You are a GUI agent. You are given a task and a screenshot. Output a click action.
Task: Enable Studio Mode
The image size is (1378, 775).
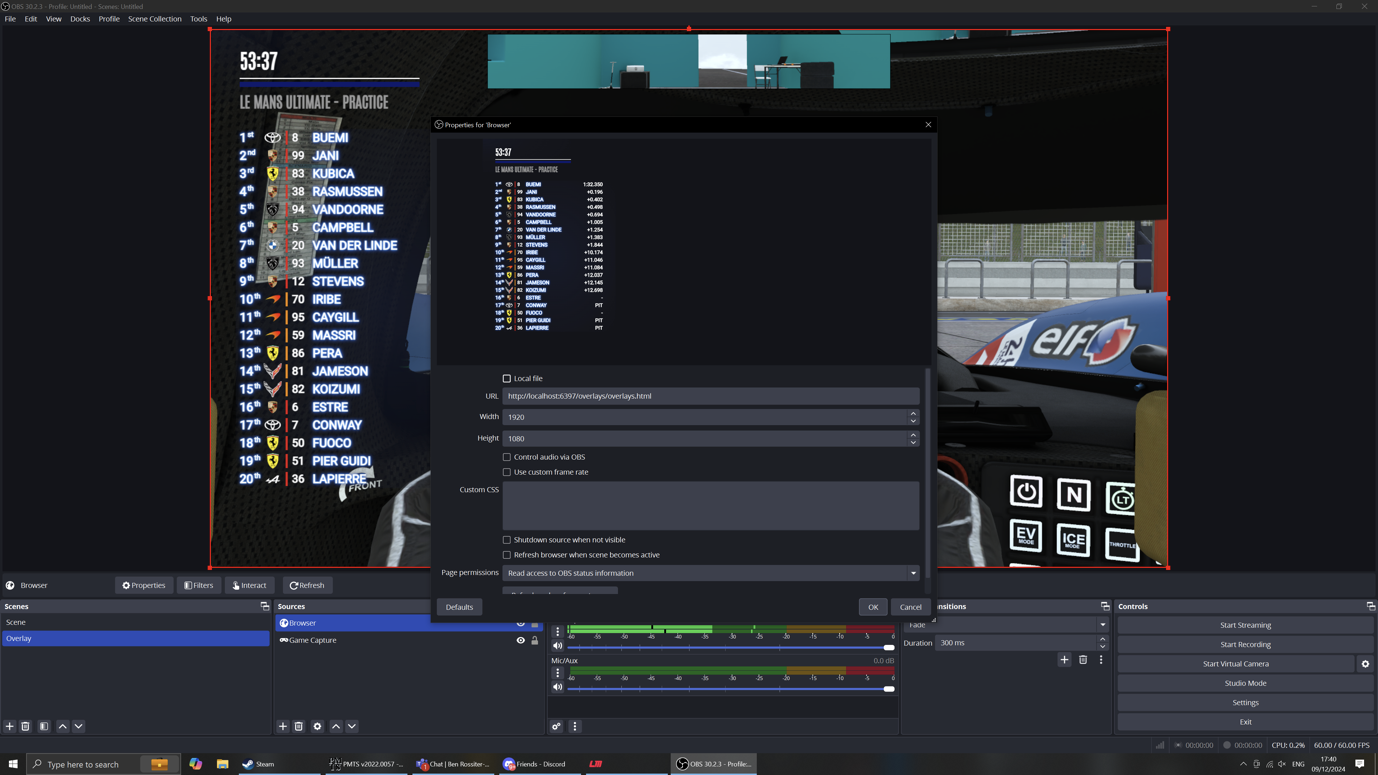(1244, 683)
